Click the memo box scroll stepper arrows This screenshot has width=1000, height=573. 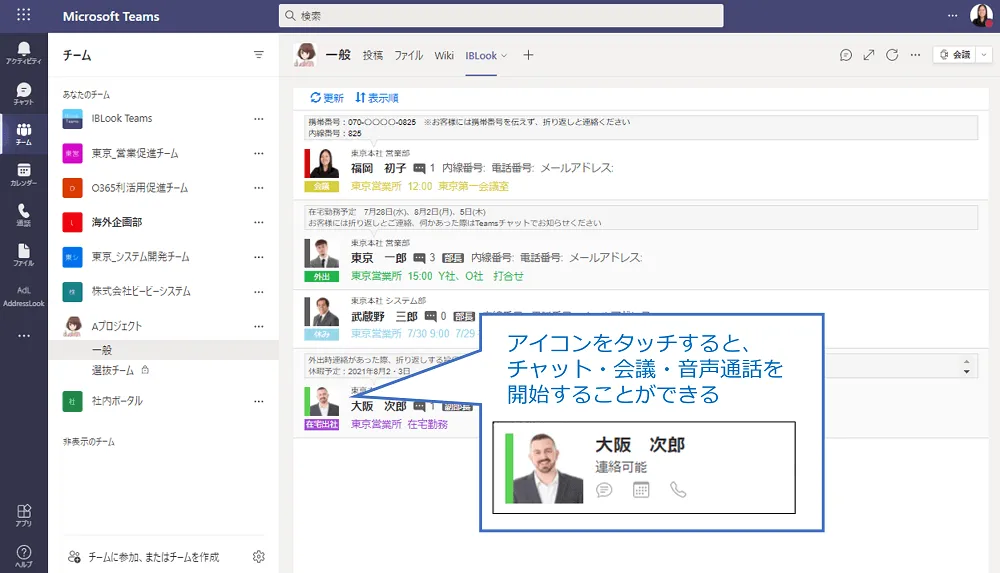pyautogui.click(x=967, y=366)
